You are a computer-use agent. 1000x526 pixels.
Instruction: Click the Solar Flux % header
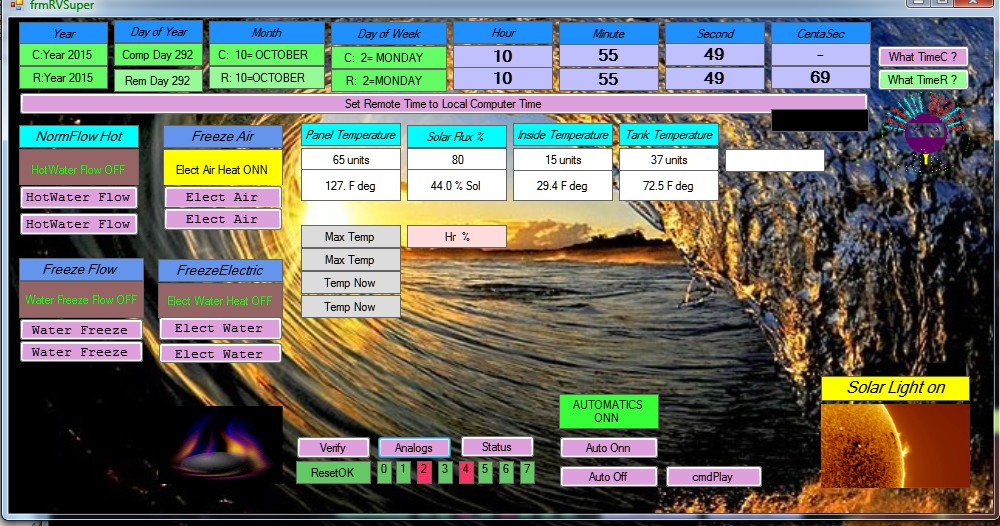tap(457, 136)
